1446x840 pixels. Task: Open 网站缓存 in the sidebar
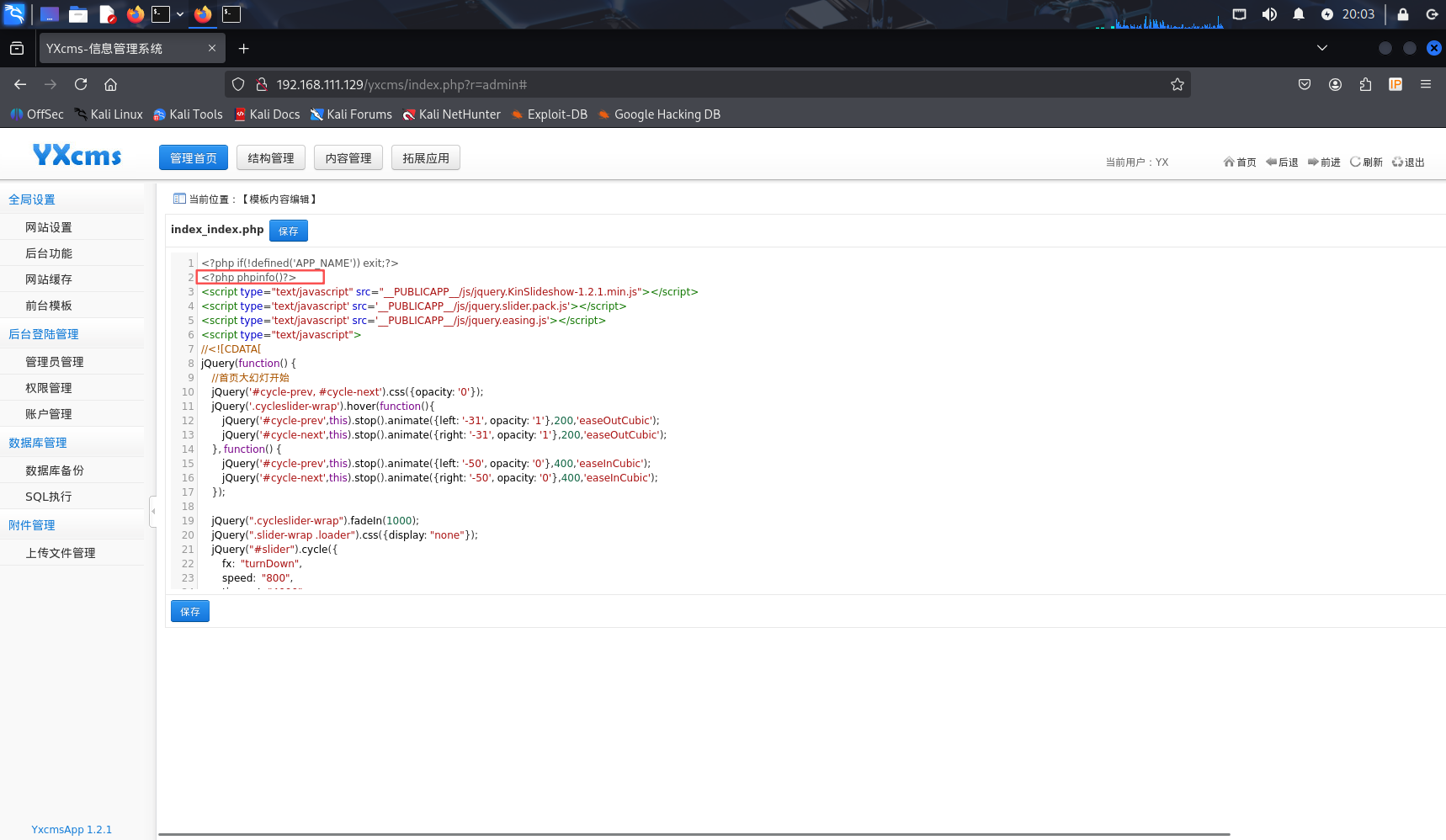tap(49, 279)
